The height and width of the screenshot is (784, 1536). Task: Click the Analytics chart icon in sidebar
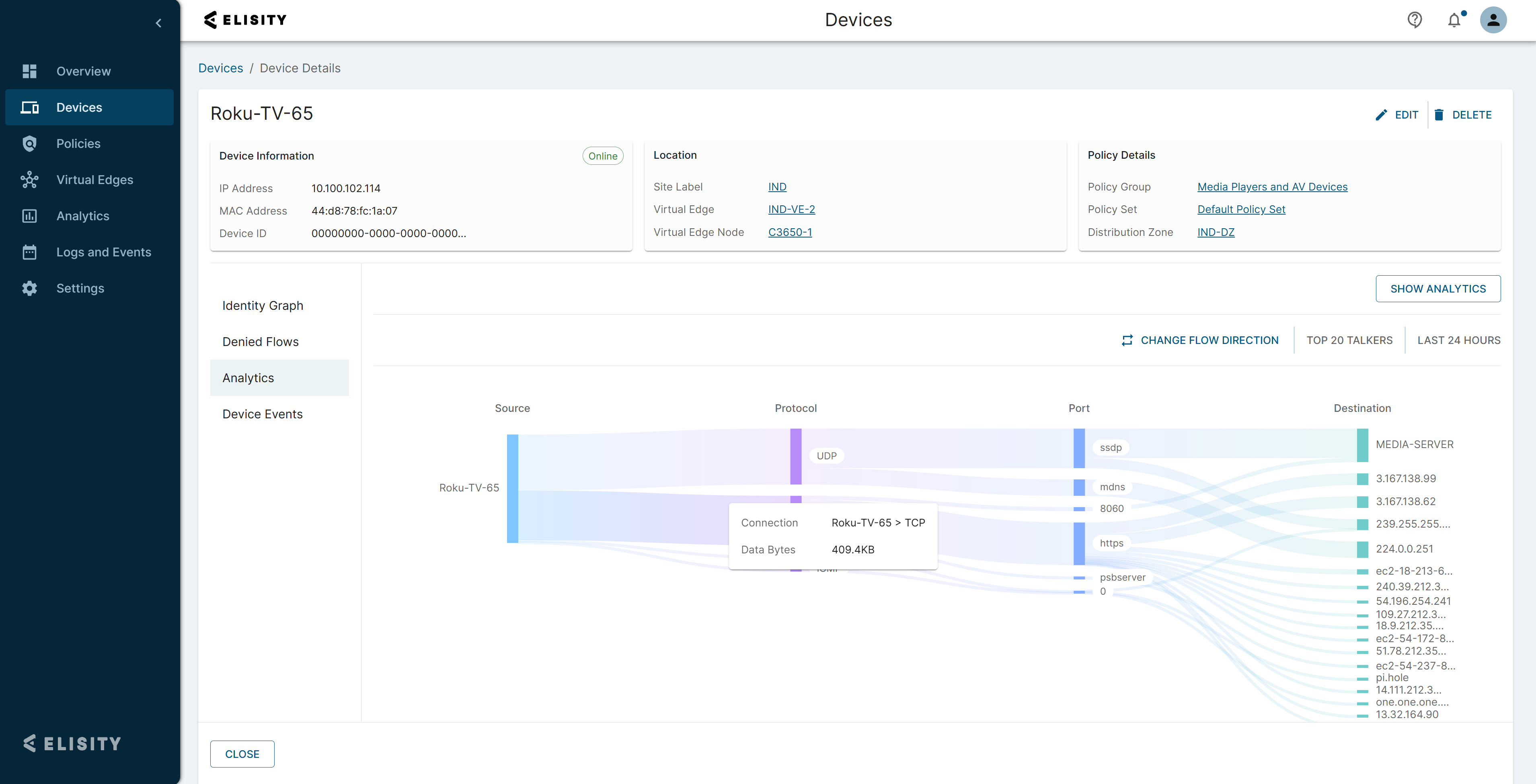pyautogui.click(x=29, y=216)
